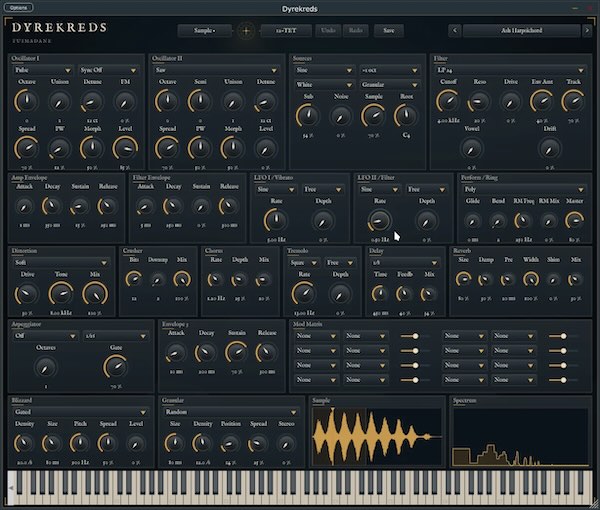Image resolution: width=600 pixels, height=510 pixels.
Task: Click the Crusher Bits knob
Action: point(134,279)
